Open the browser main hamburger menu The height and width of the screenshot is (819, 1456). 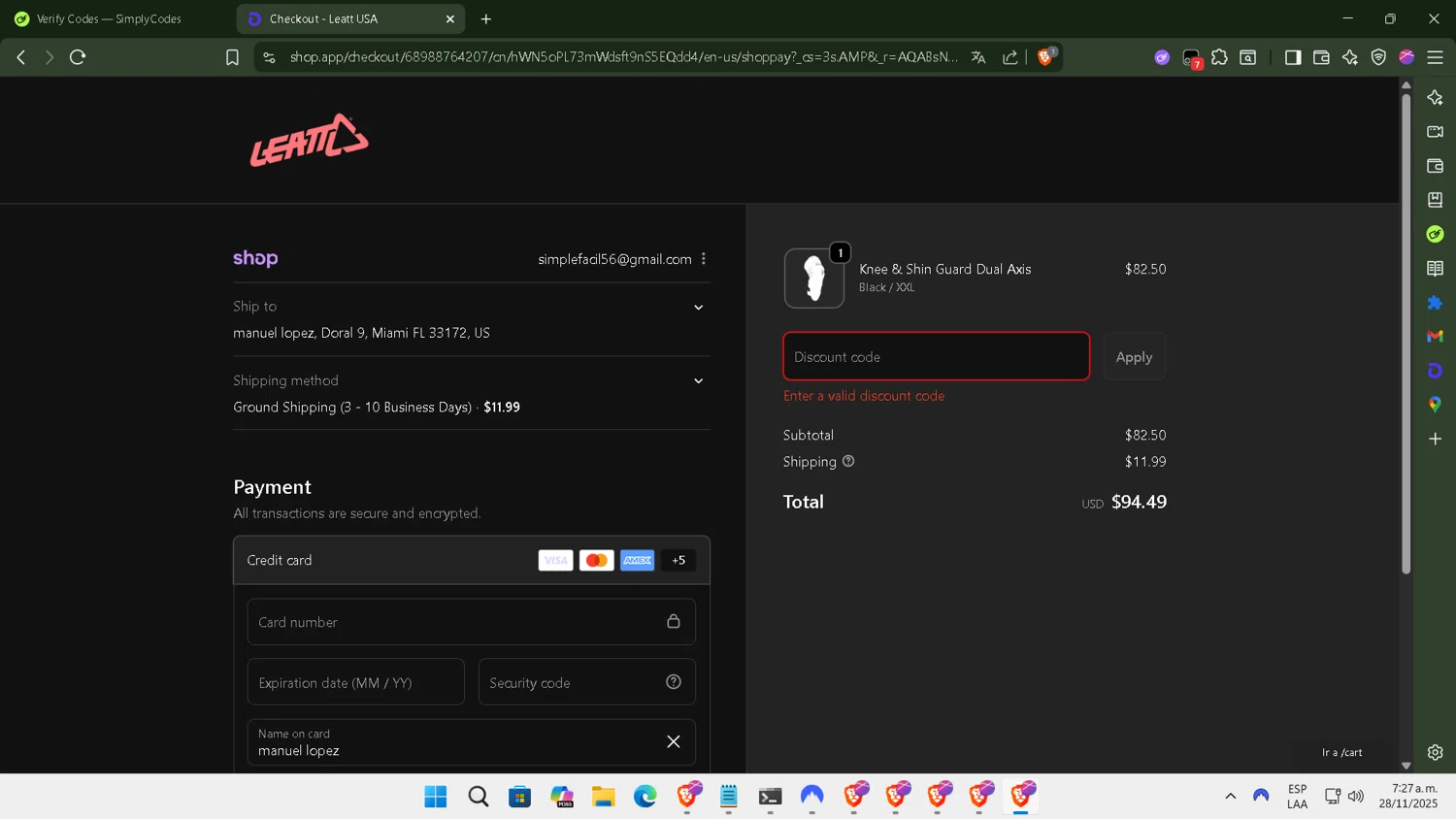pyautogui.click(x=1435, y=57)
